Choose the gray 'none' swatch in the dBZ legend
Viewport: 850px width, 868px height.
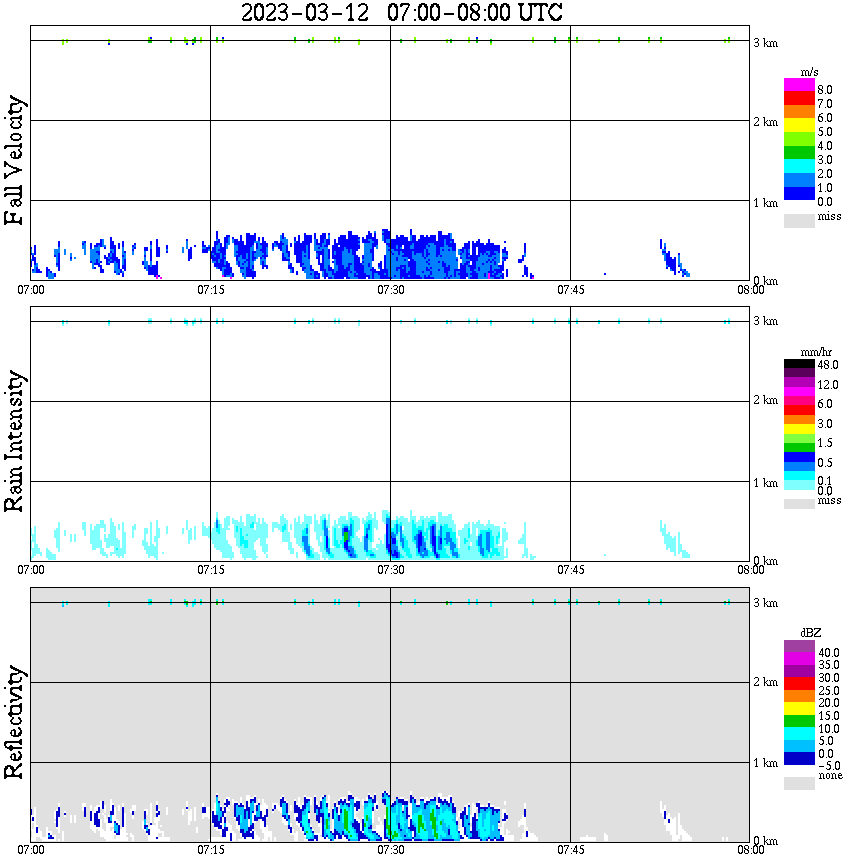[799, 783]
